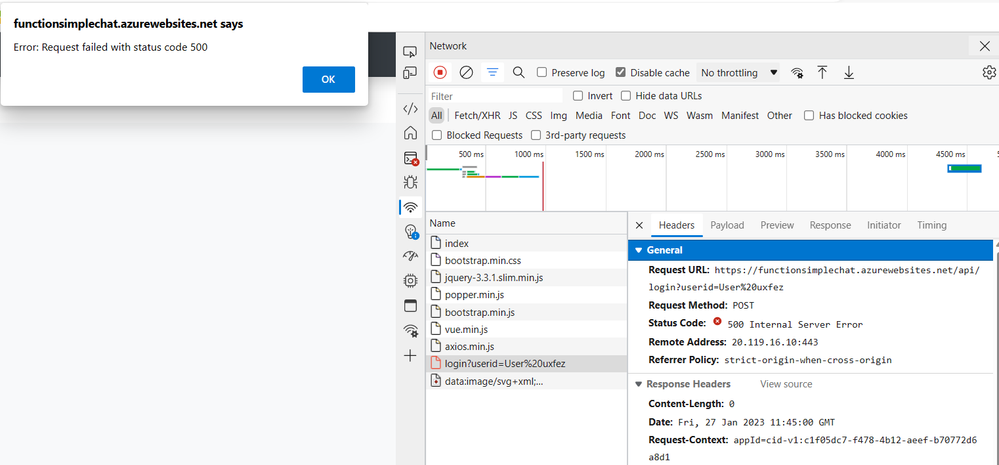Image resolution: width=999 pixels, height=465 pixels.
Task: Filter by Other requests
Action: pyautogui.click(x=779, y=115)
